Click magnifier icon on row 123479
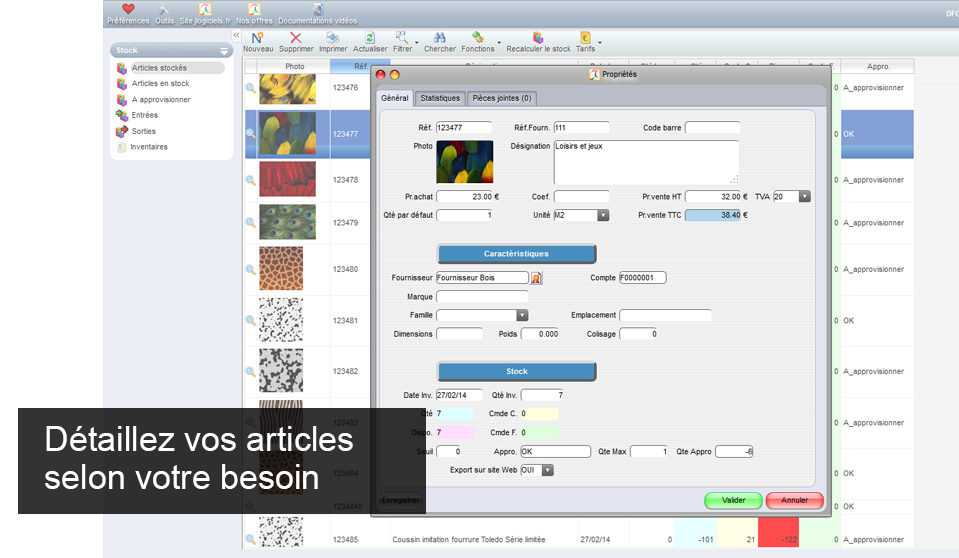The height and width of the screenshot is (558, 959). click(x=251, y=223)
